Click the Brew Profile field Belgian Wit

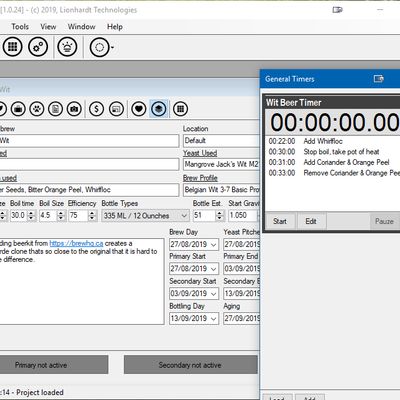click(x=221, y=190)
